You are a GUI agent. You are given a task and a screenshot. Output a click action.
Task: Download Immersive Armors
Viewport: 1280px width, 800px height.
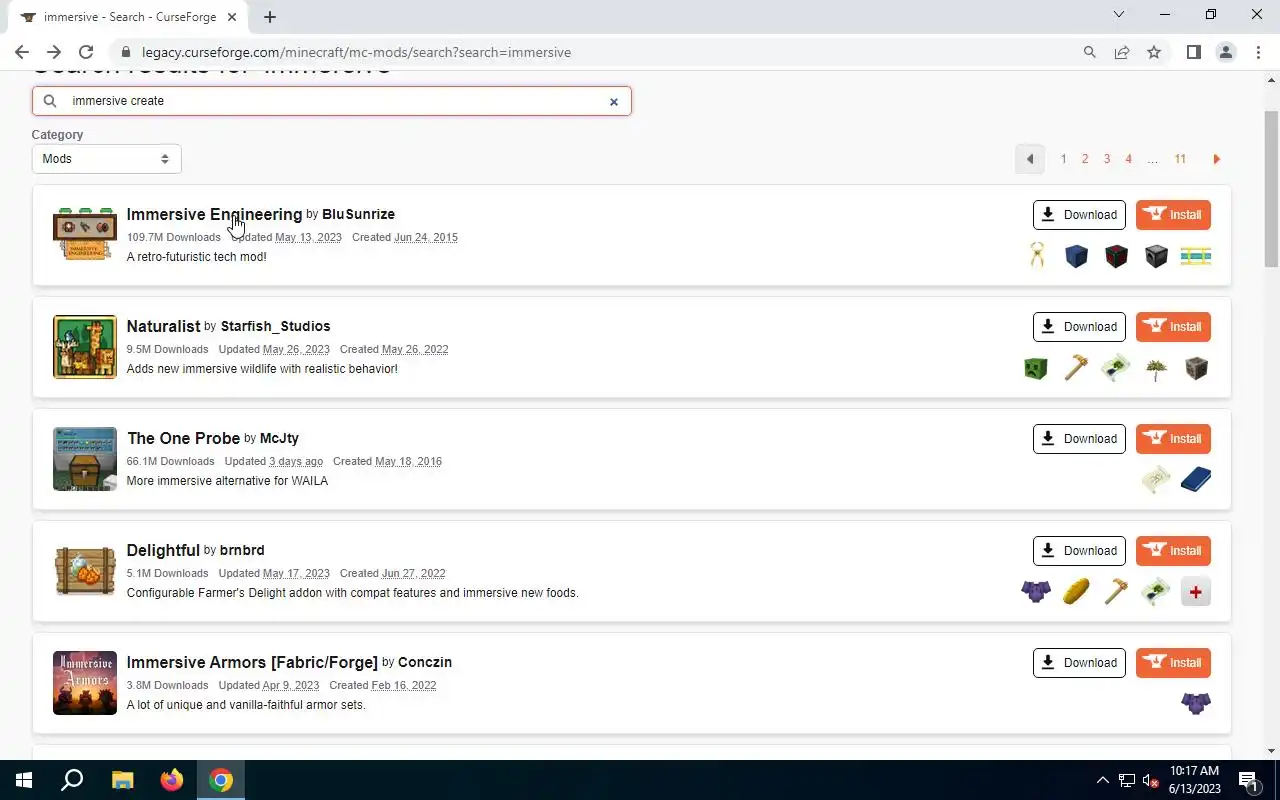[x=1079, y=663]
